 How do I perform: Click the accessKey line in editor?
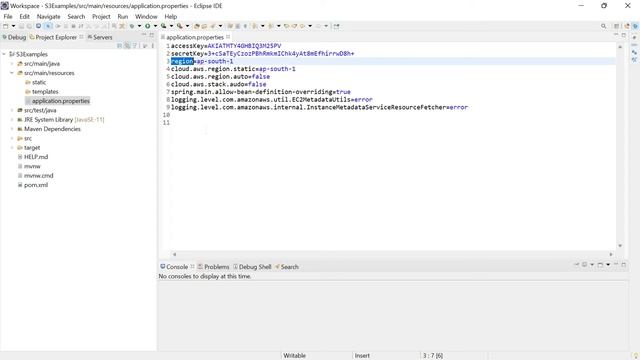226,46
